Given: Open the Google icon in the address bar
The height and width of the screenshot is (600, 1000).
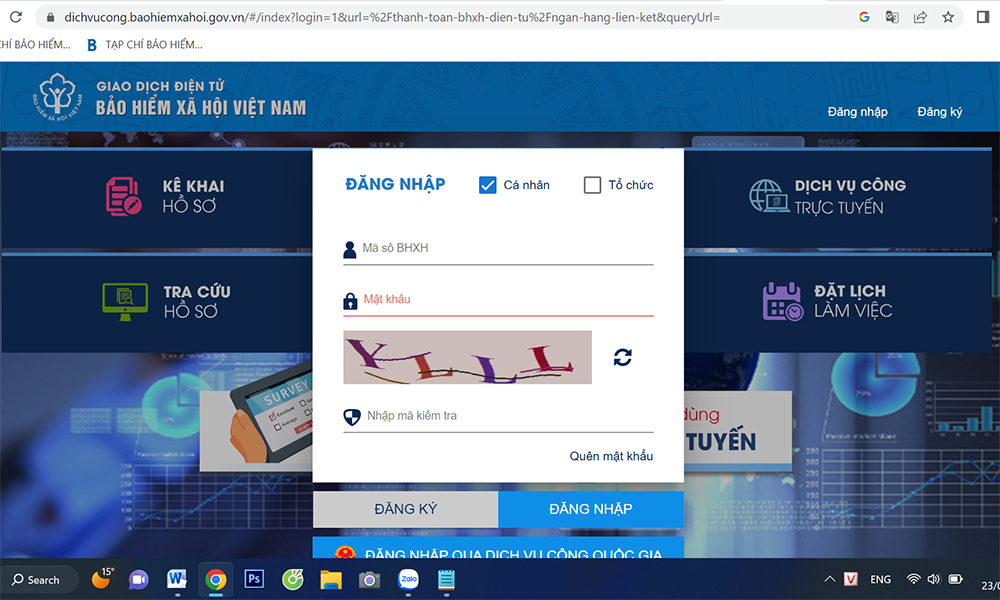Looking at the screenshot, I should point(864,17).
